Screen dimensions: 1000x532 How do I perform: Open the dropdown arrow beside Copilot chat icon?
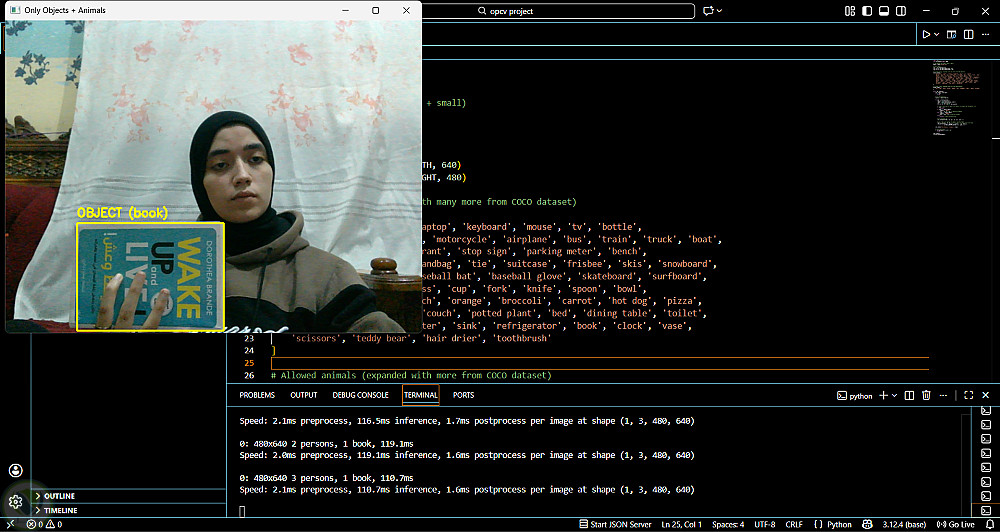(x=719, y=11)
